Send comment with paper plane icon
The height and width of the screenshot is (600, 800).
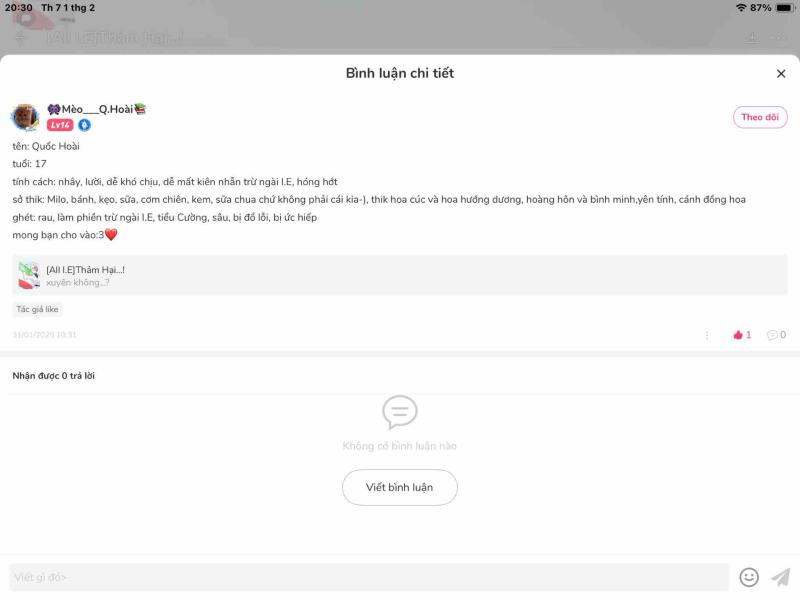(x=781, y=578)
